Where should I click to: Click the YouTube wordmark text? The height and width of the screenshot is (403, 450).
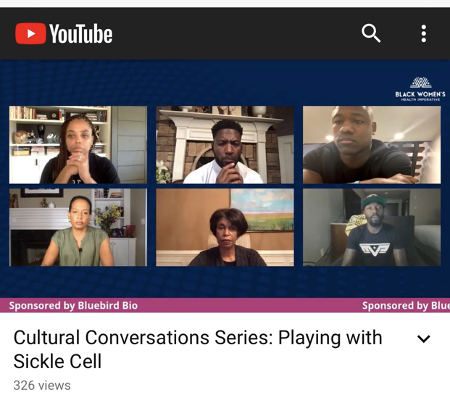(x=81, y=34)
